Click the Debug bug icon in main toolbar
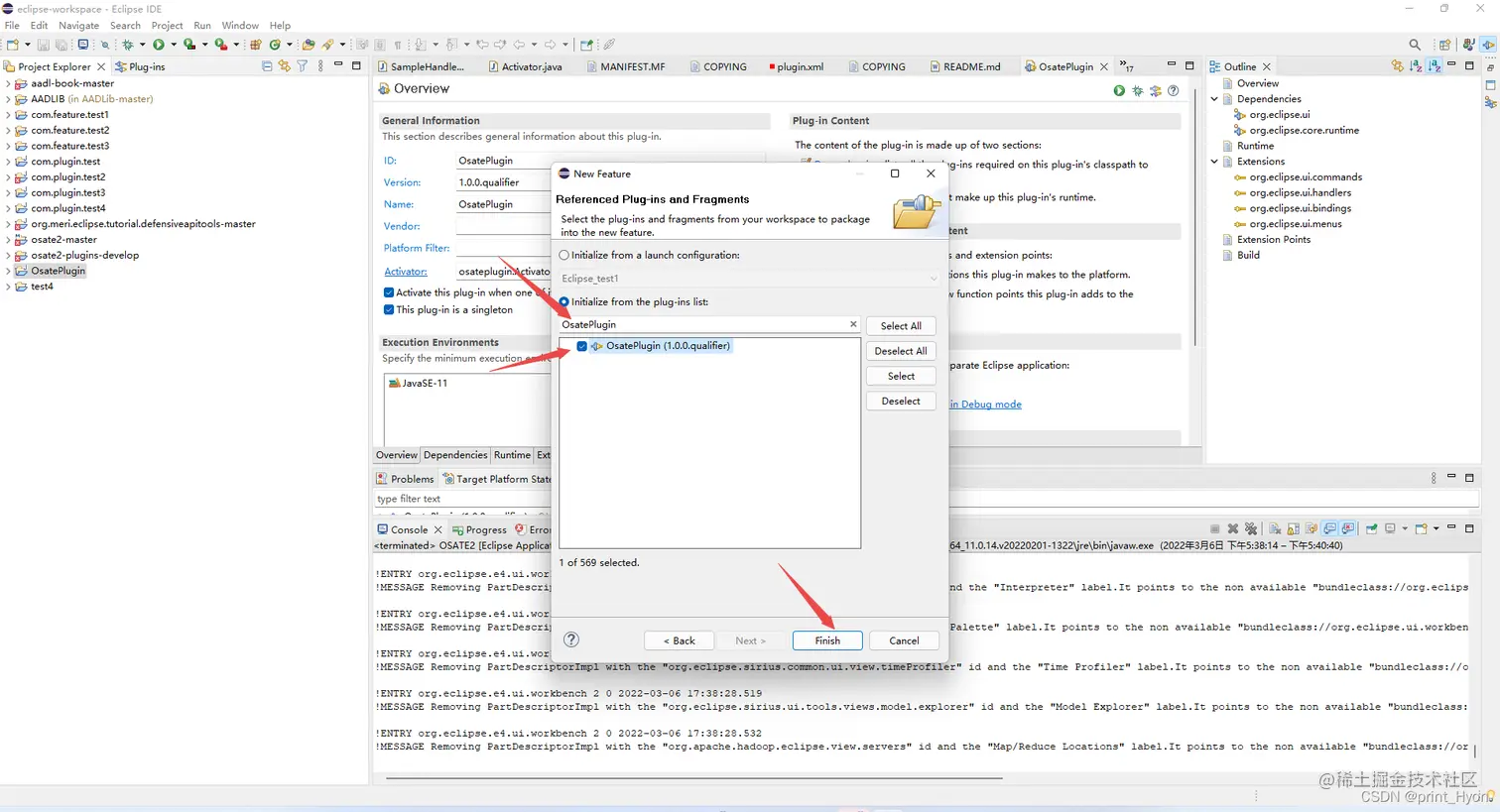The width and height of the screenshot is (1500, 812). click(x=128, y=44)
